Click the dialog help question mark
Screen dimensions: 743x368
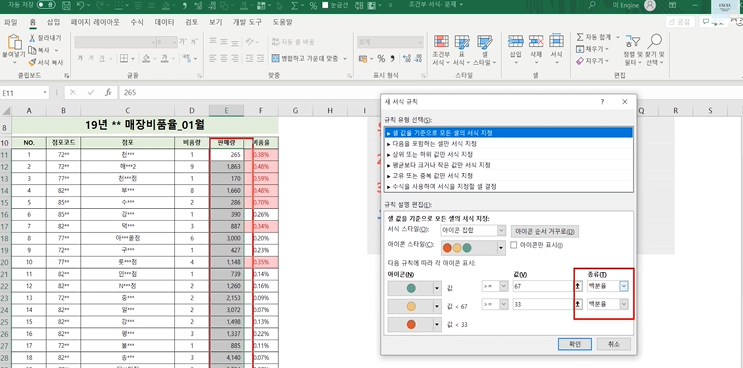602,102
